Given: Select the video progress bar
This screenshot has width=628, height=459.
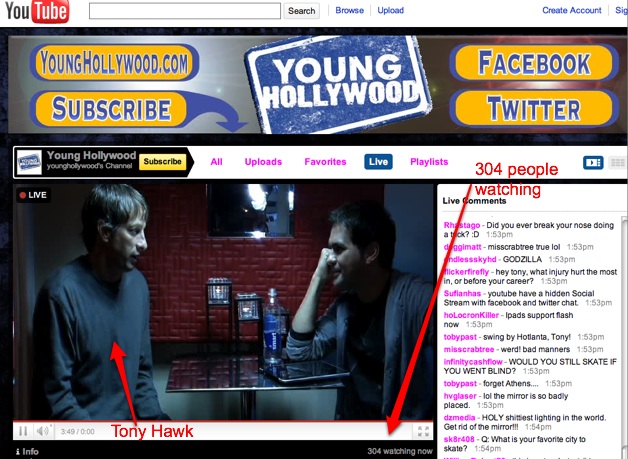Looking at the screenshot, I should coord(223,421).
